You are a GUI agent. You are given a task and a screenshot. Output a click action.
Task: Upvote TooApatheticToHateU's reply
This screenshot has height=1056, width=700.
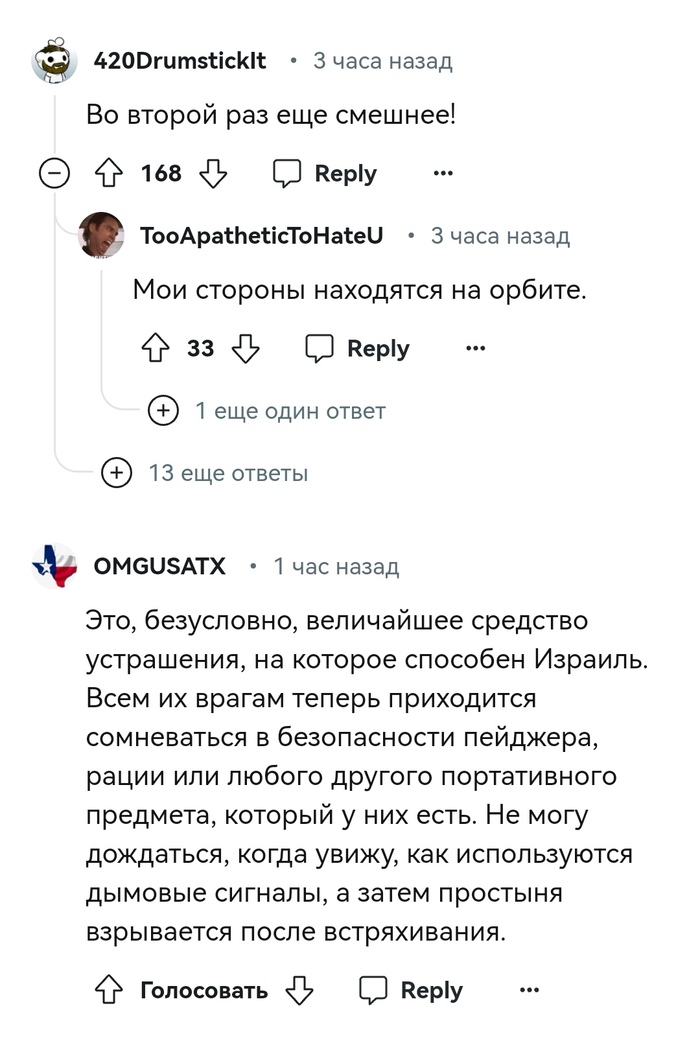point(155,348)
